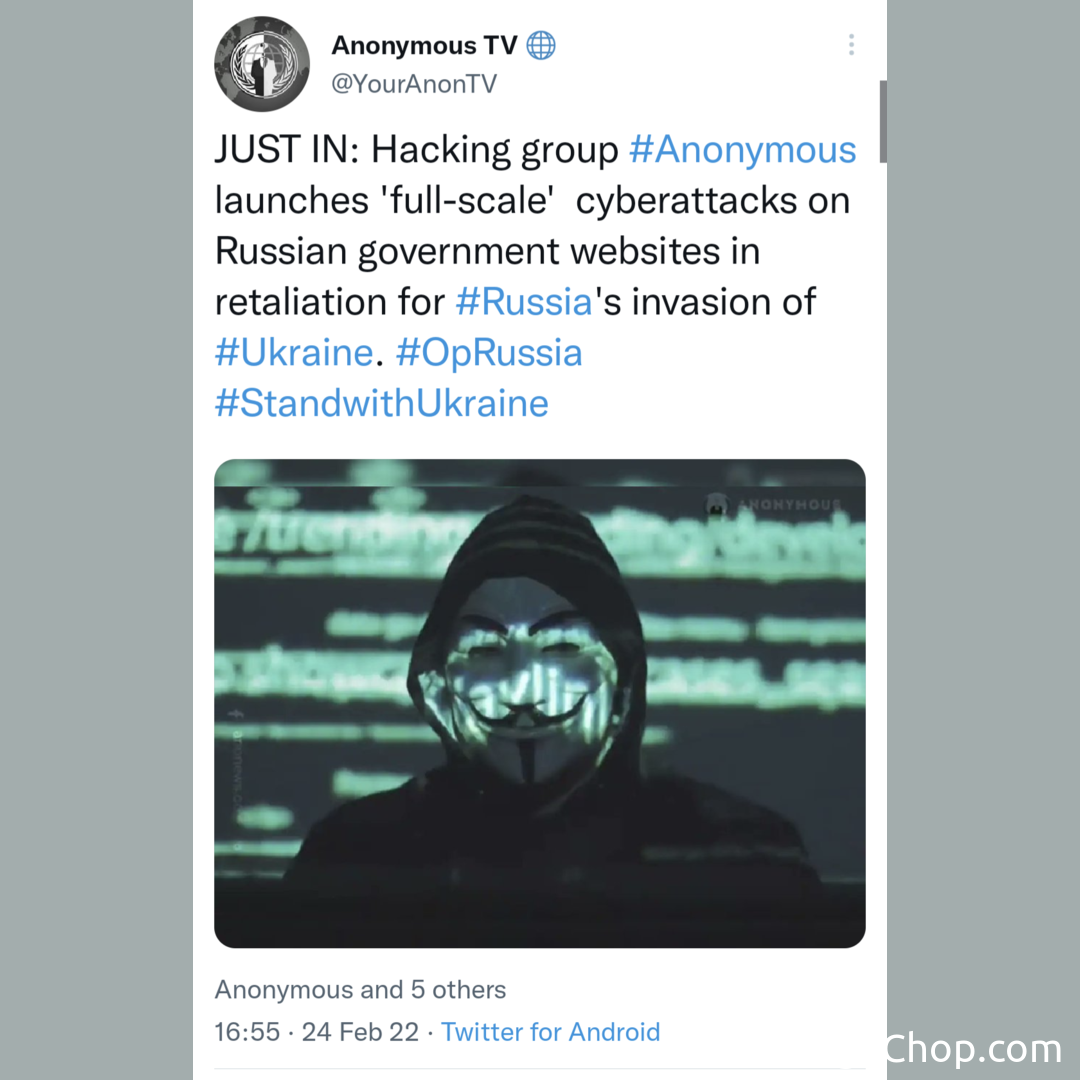Open the Anonymous TV profile avatar
Viewport: 1080px width, 1080px height.
point(262,64)
